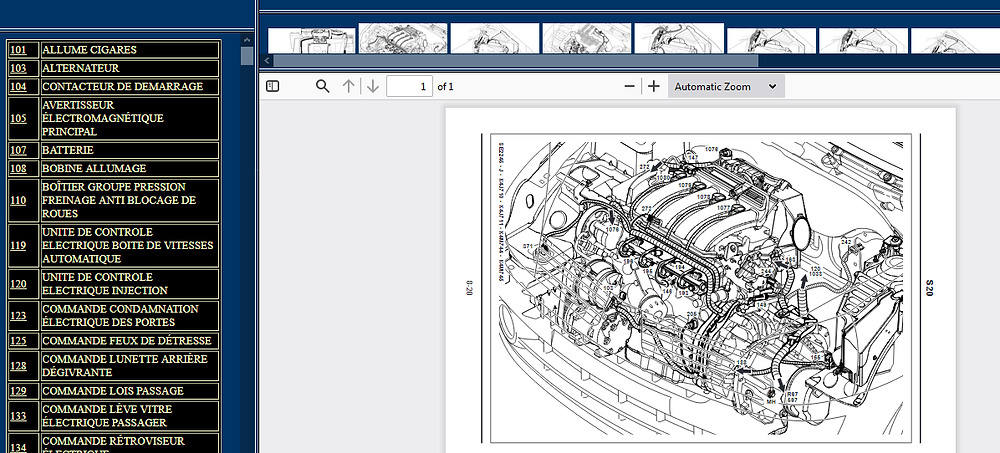
Task: Open link 134 COMMANDE RÉTROVISEUR
Action: tap(18, 448)
